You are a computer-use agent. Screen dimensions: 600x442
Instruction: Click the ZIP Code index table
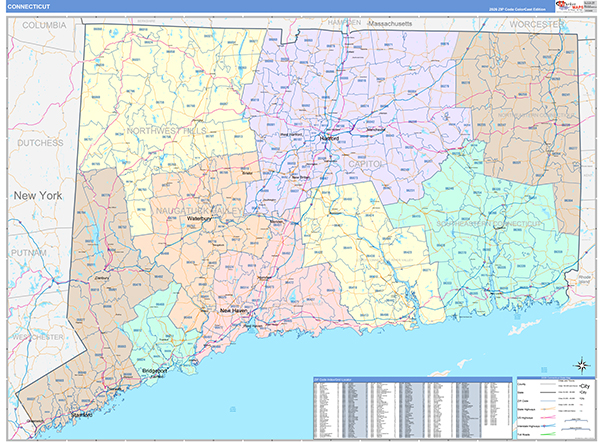[412, 408]
